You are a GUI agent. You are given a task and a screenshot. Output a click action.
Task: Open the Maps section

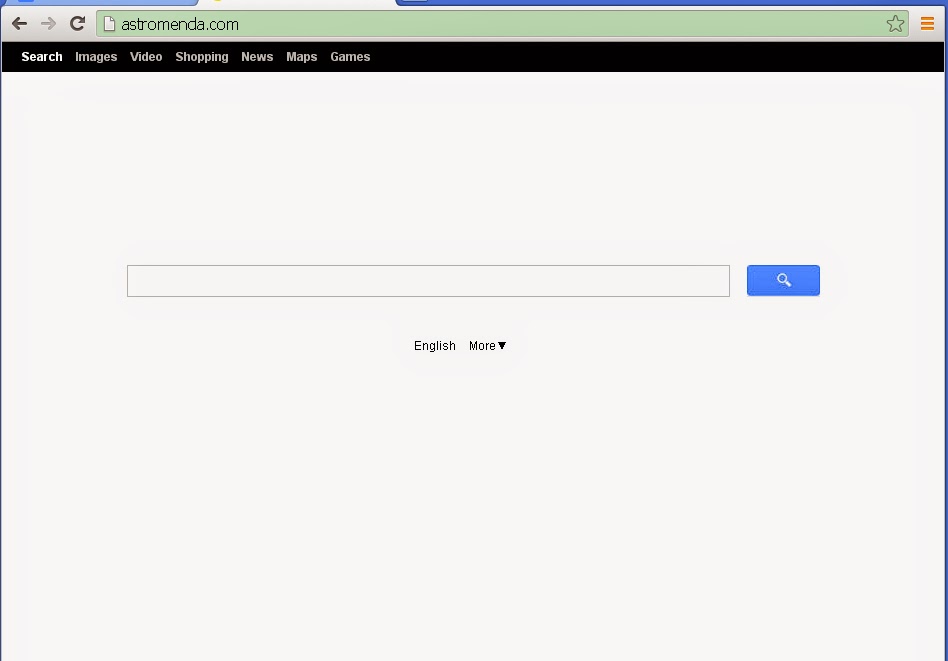pos(302,57)
